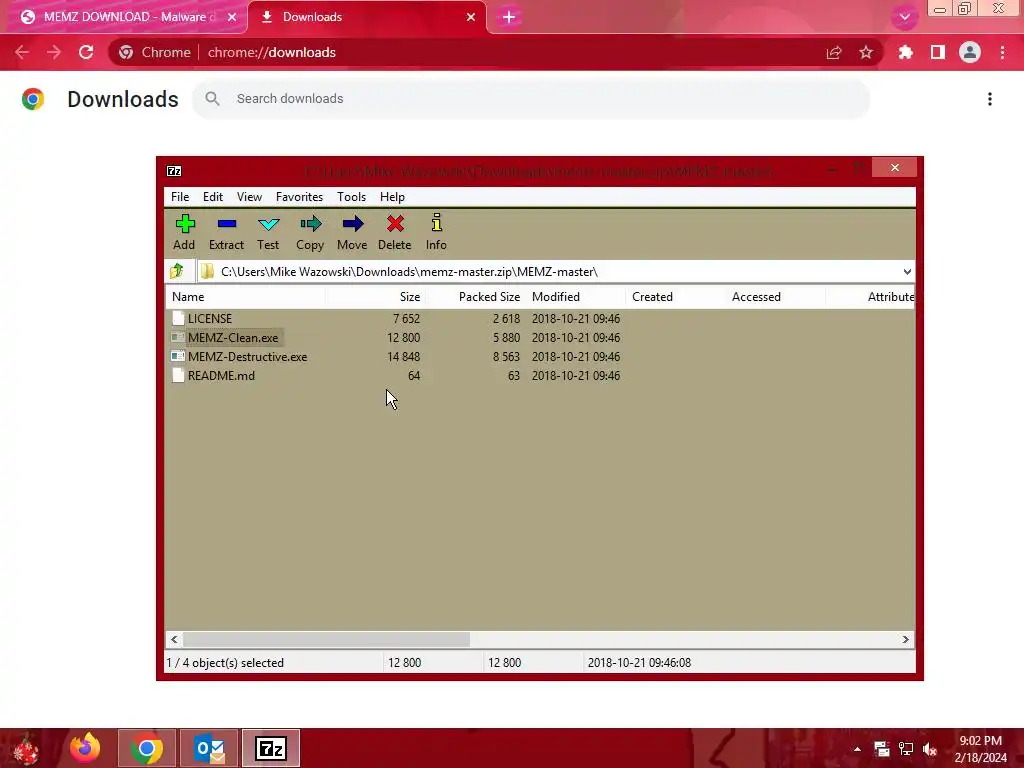Select the MEMZ-Destructive.exe file icon
This screenshot has width=1024, height=768.
[178, 356]
